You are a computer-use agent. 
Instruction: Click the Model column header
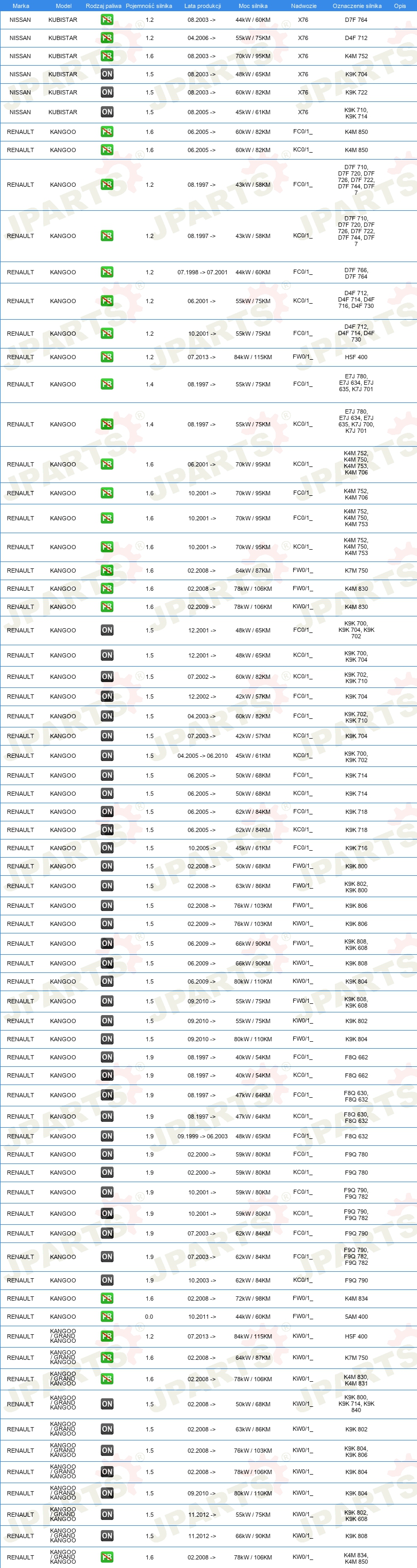pyautogui.click(x=63, y=5)
